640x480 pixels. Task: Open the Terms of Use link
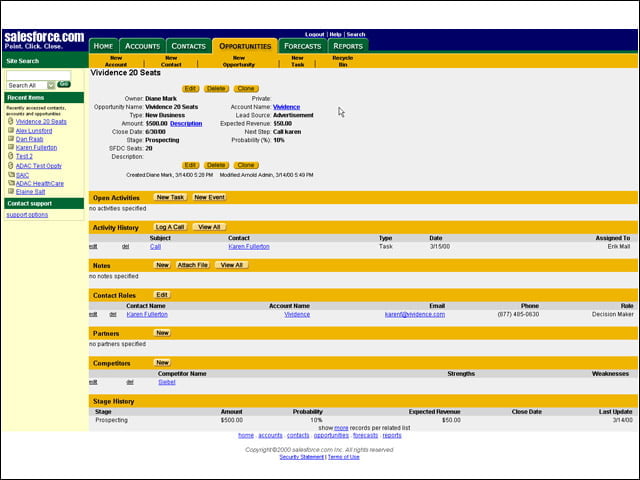click(x=344, y=457)
